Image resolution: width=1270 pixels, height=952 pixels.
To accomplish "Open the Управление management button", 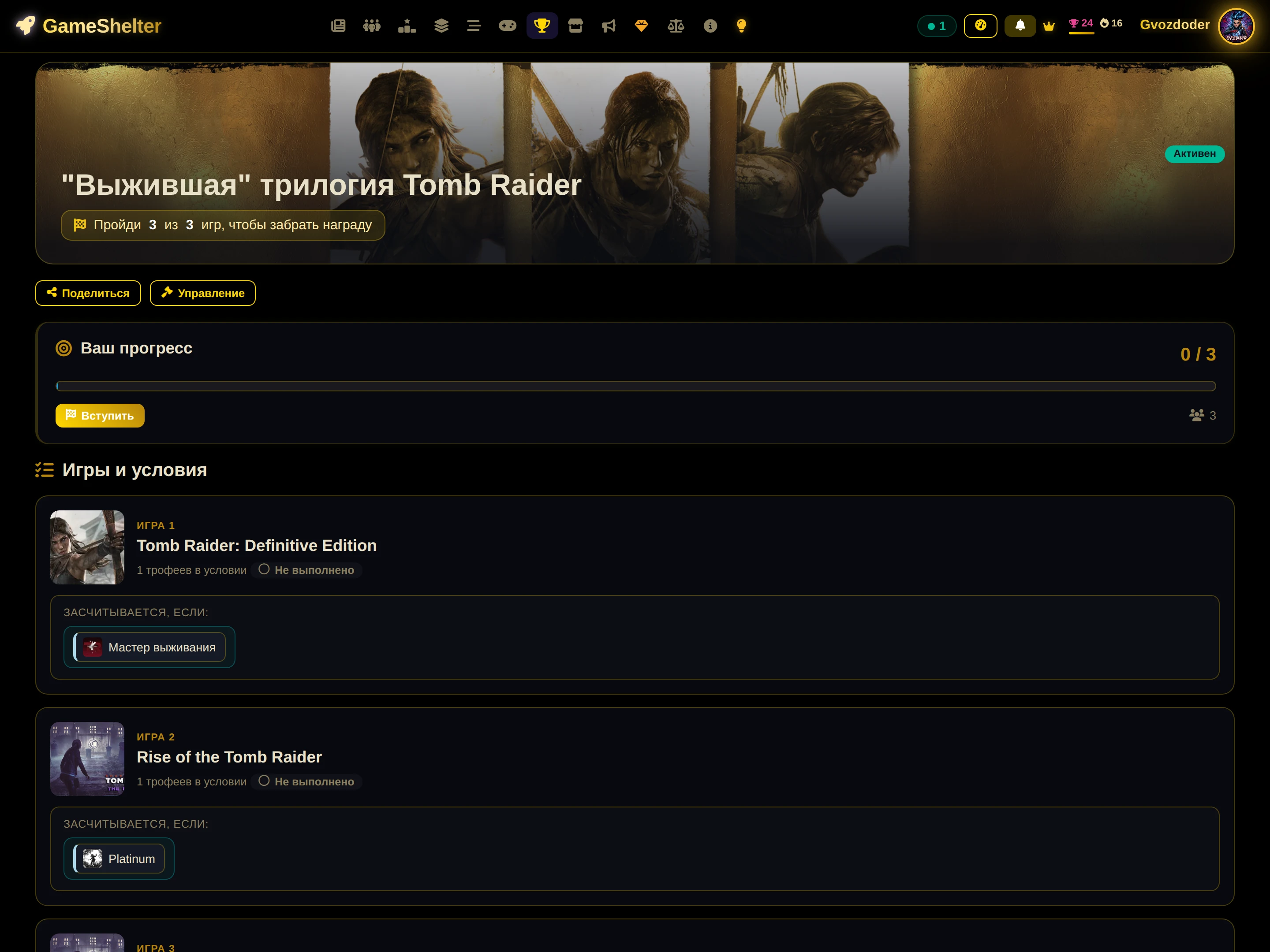I will tap(203, 293).
